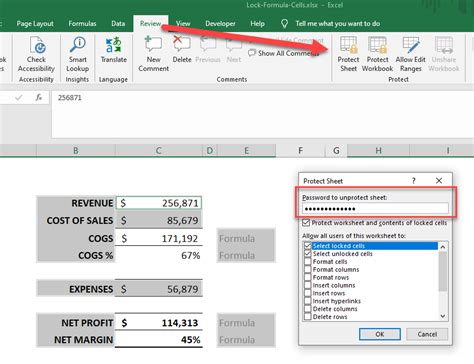Enable Delete rows permission
The height and width of the screenshot is (364, 474).
308,317
